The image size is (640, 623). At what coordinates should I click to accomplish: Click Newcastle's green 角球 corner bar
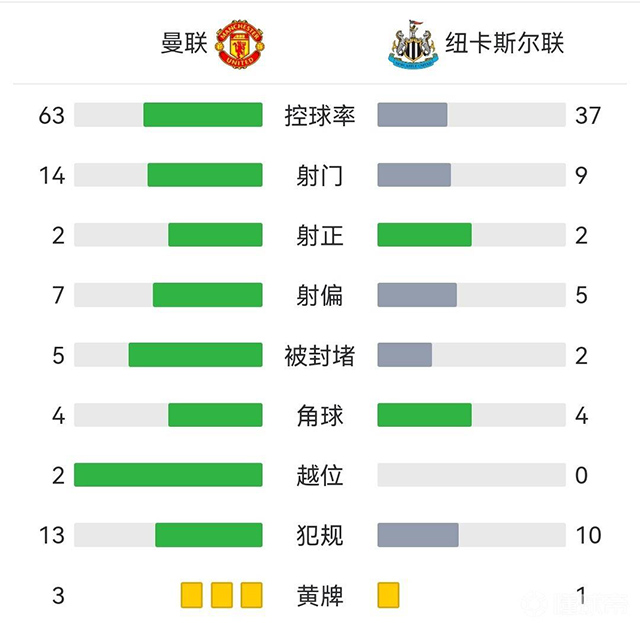tap(424, 415)
